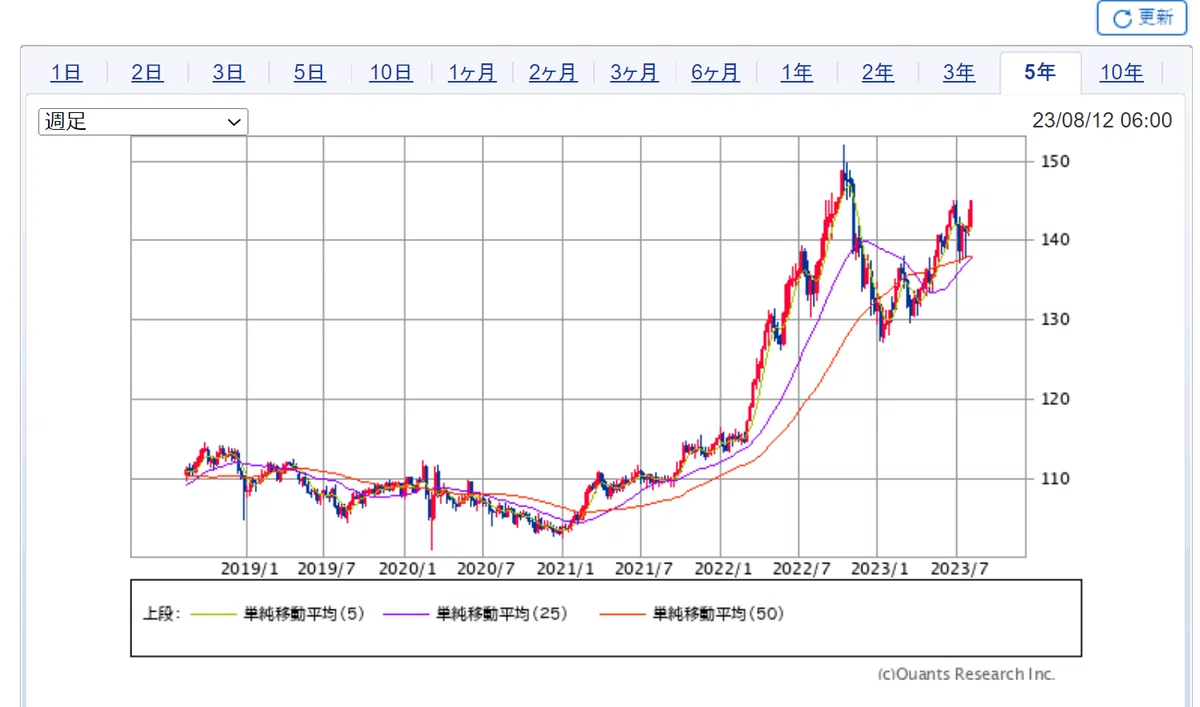Select the 3ヶ月 range tab
Image resolution: width=1200 pixels, height=707 pixels.
pyautogui.click(x=634, y=72)
